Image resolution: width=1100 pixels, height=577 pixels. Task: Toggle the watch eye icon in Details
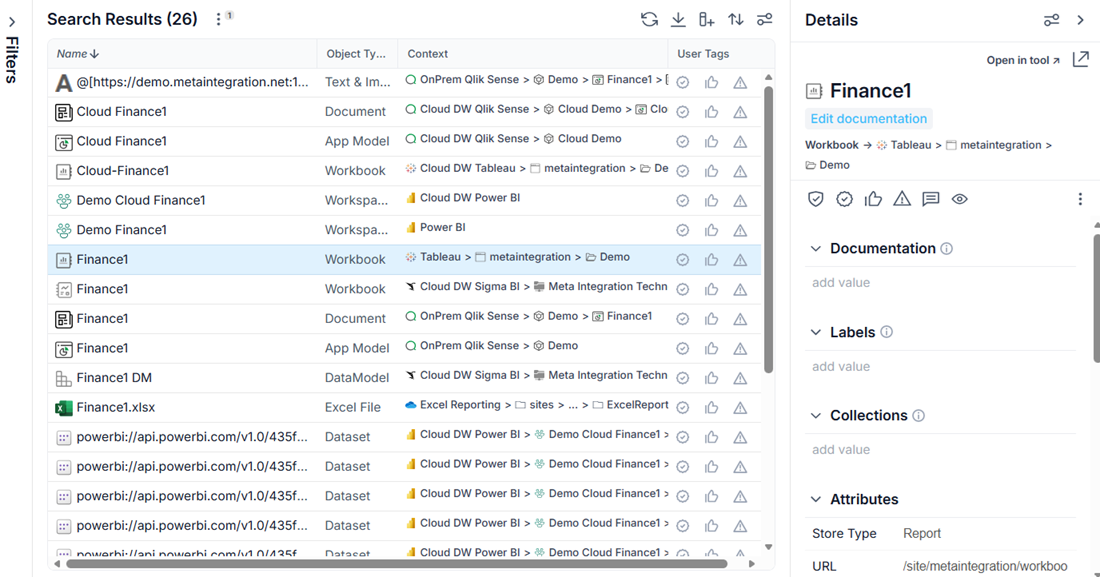tap(959, 199)
